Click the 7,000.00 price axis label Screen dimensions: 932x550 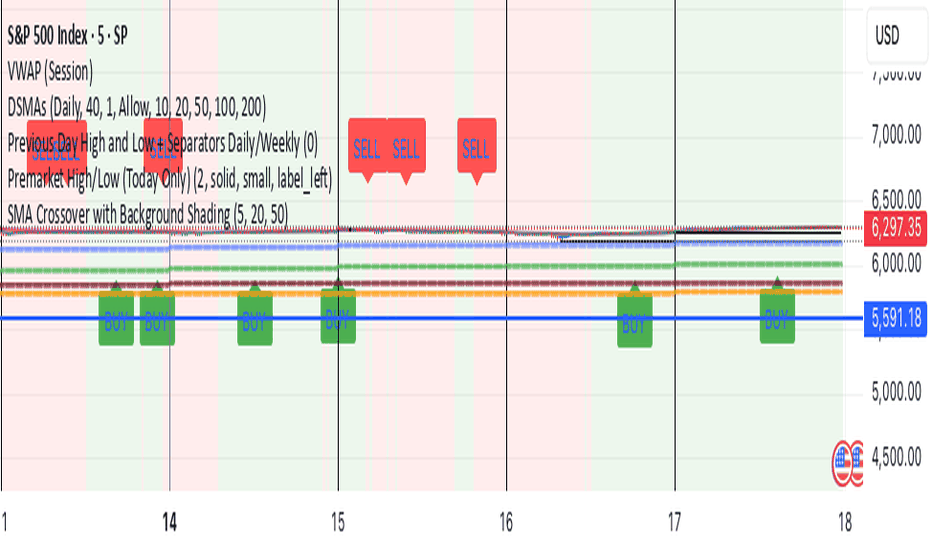point(896,134)
